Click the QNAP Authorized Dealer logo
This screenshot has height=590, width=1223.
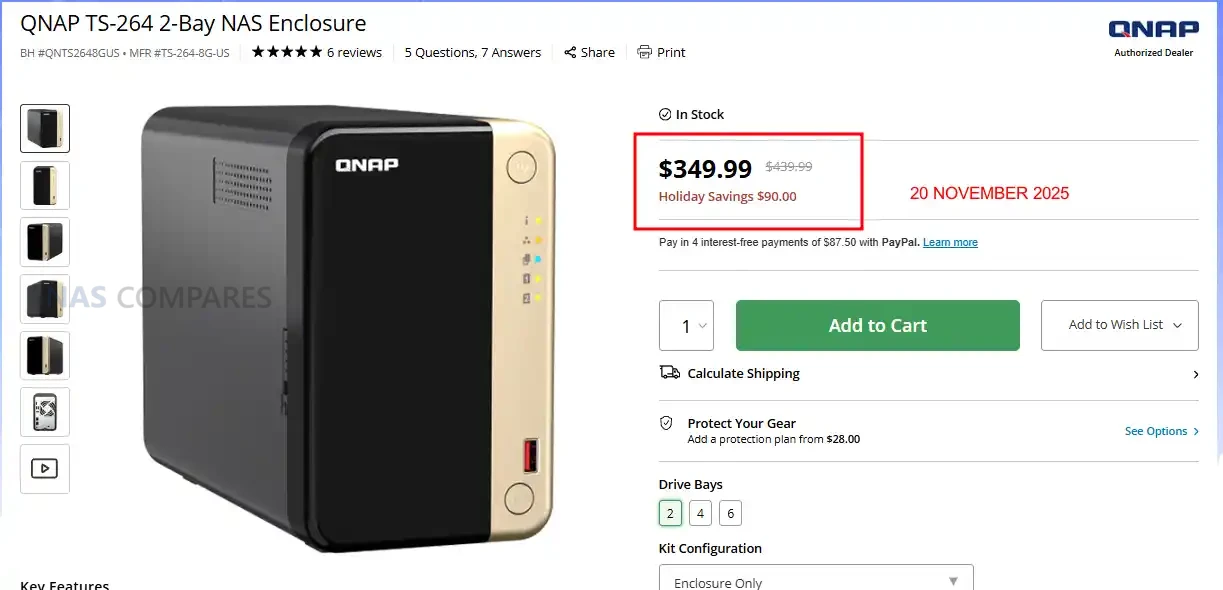pyautogui.click(x=1153, y=37)
